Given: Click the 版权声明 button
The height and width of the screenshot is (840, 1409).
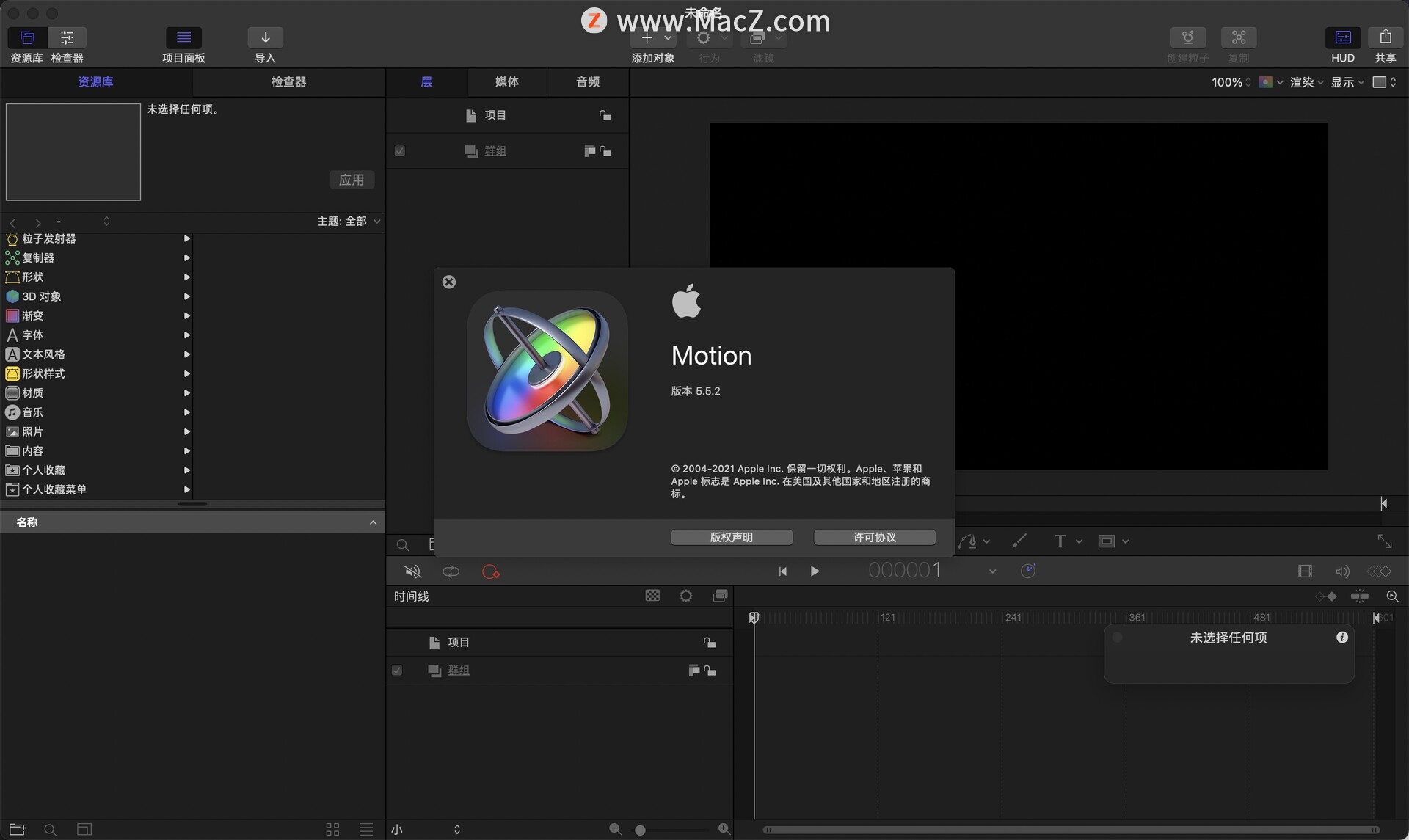Looking at the screenshot, I should click(732, 537).
